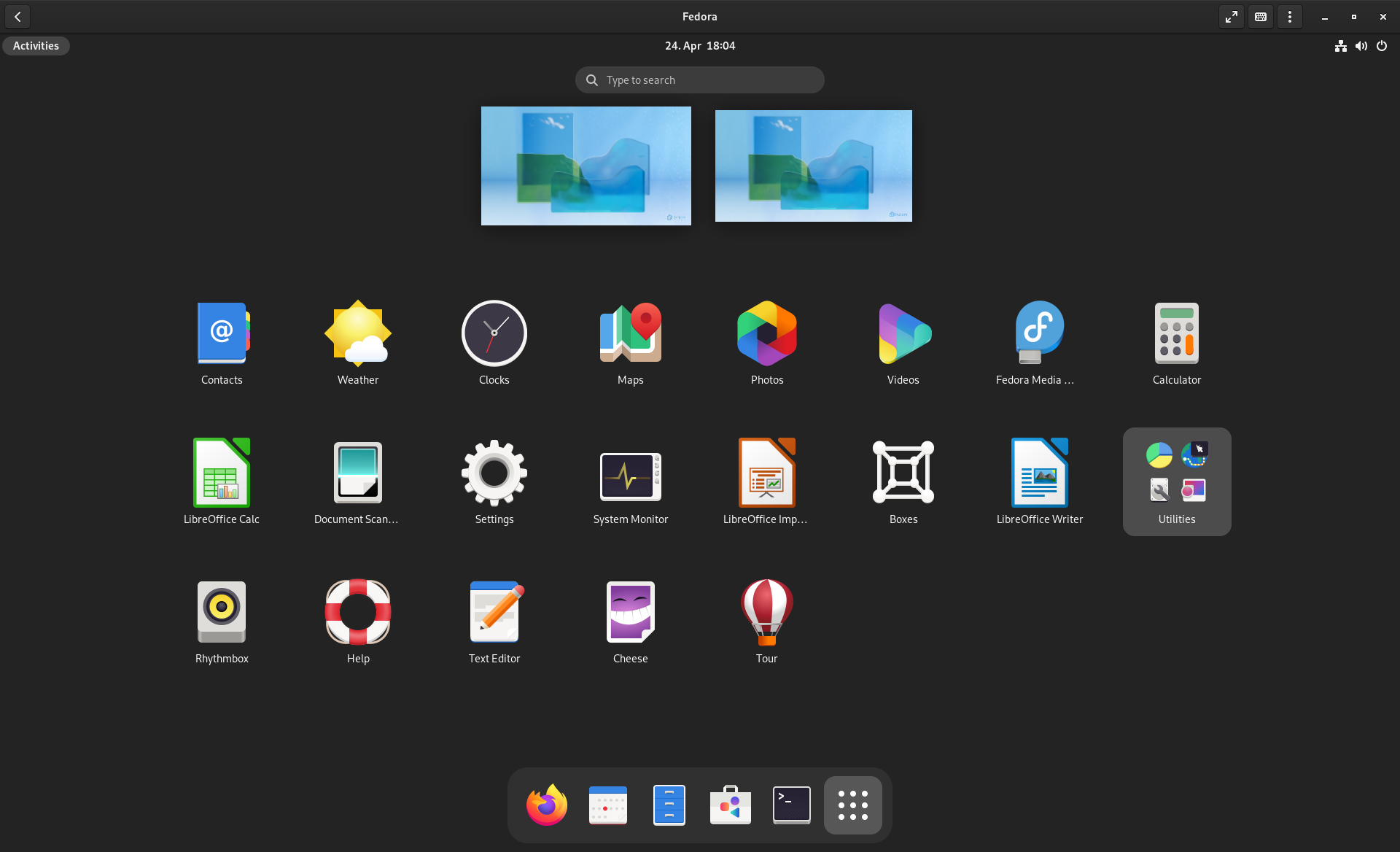Open LibreOffice Impress
This screenshot has height=852, width=1400.
(767, 481)
